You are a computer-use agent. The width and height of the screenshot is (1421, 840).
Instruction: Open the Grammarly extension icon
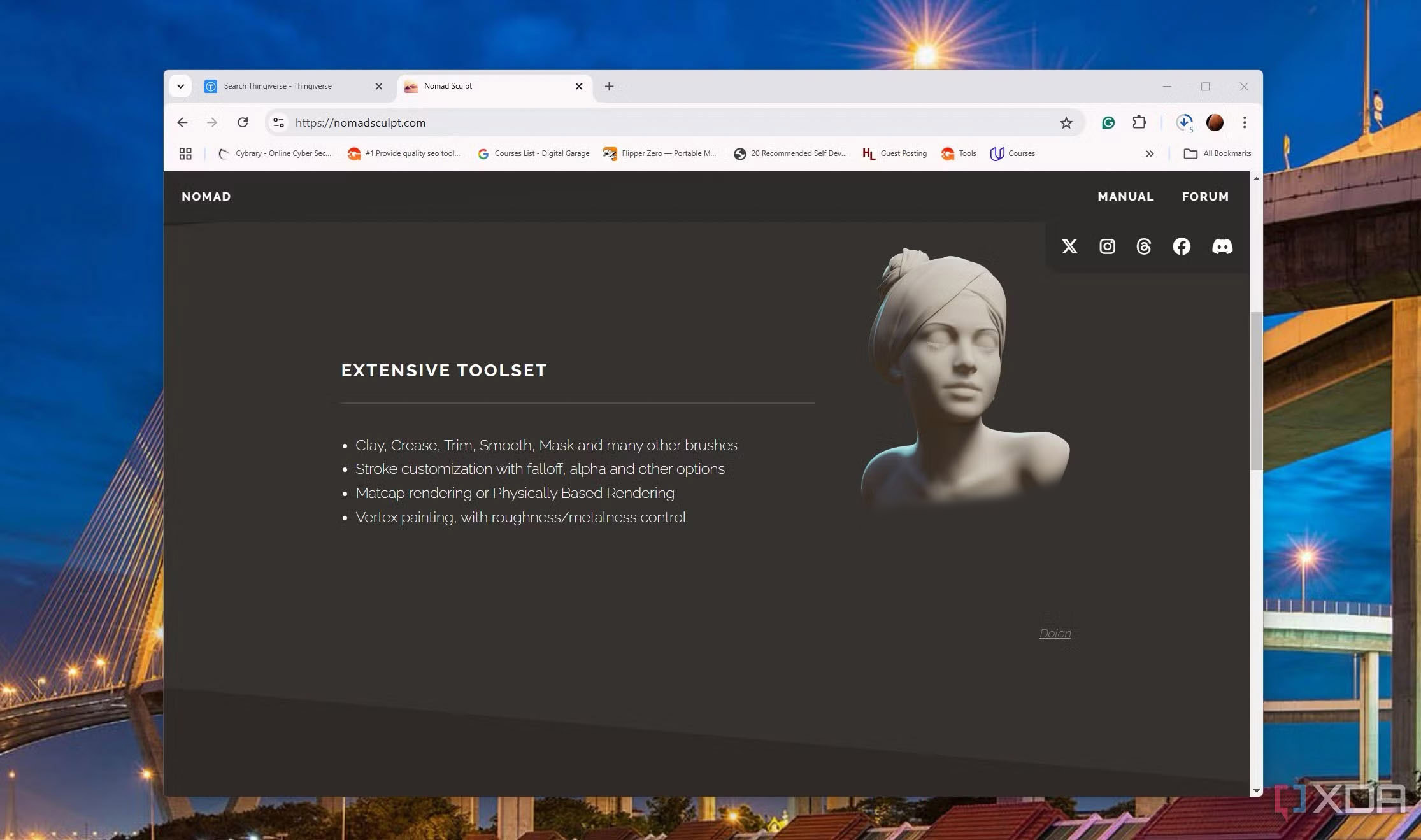coord(1108,123)
